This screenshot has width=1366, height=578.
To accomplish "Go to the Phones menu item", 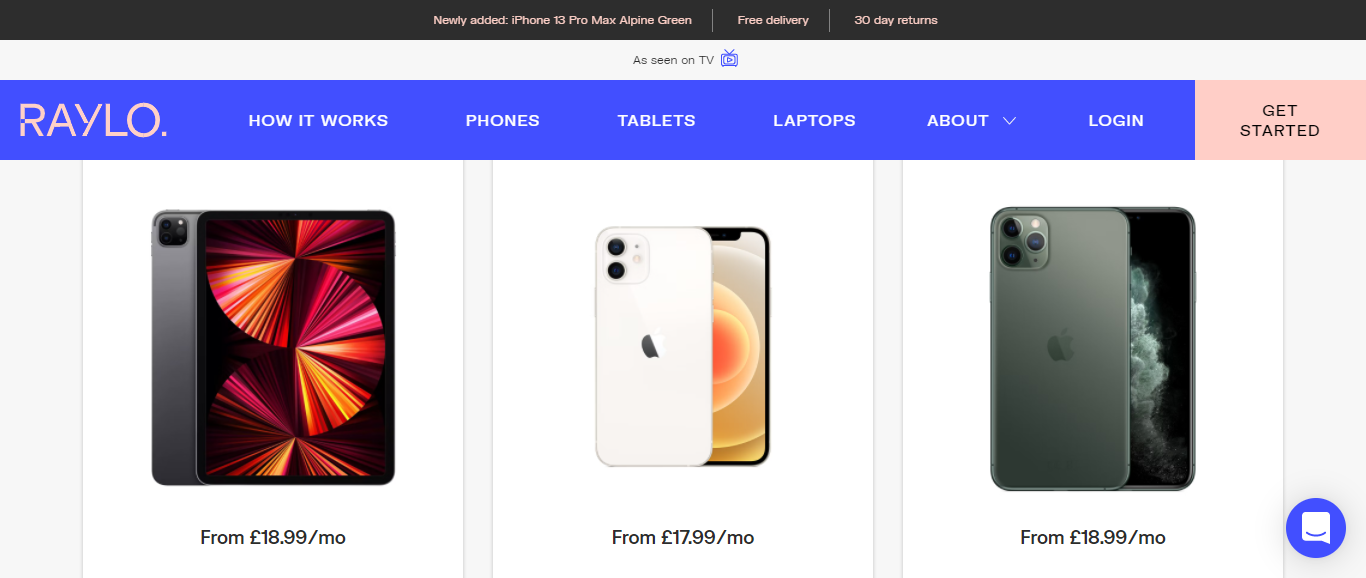I will click(502, 121).
